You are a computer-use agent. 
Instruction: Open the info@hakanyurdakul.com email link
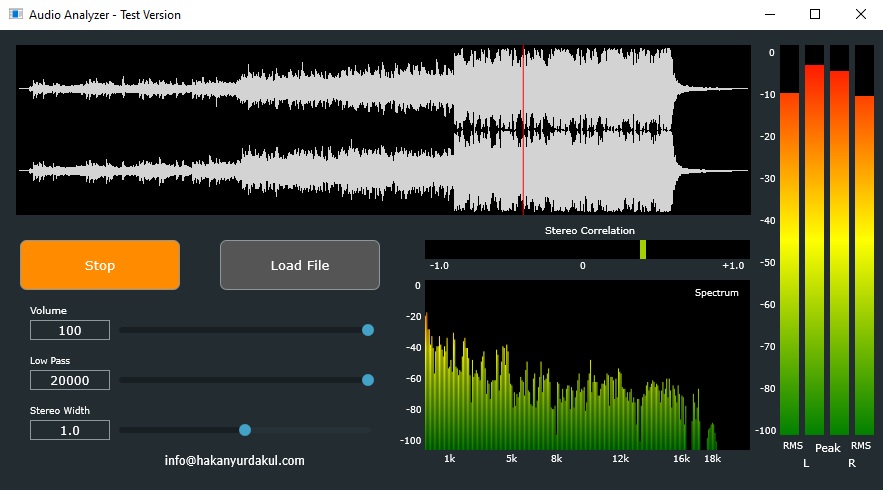(x=235, y=461)
